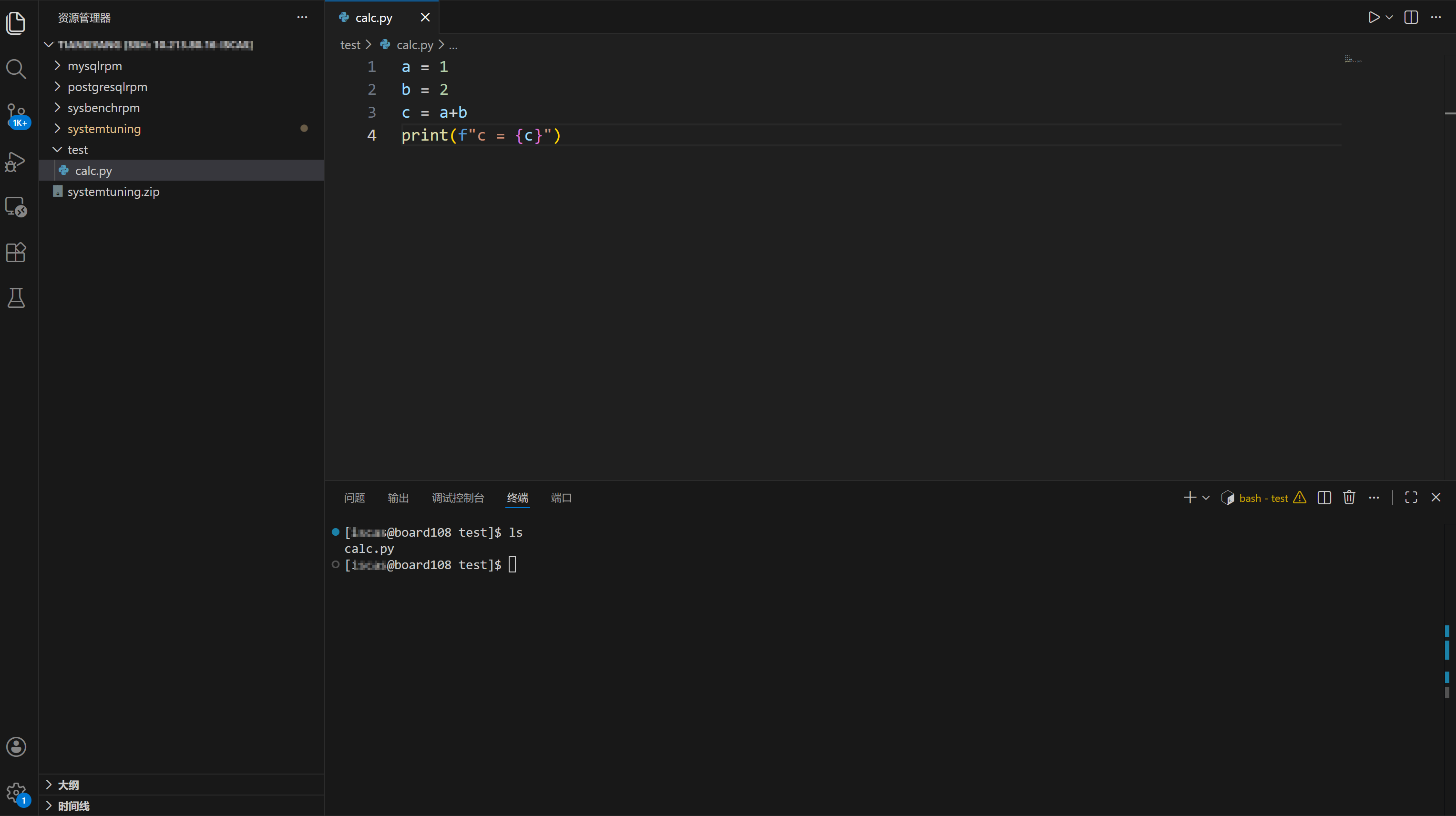Open the Search view in activity bar
This screenshot has width=1456, height=816.
[16, 69]
